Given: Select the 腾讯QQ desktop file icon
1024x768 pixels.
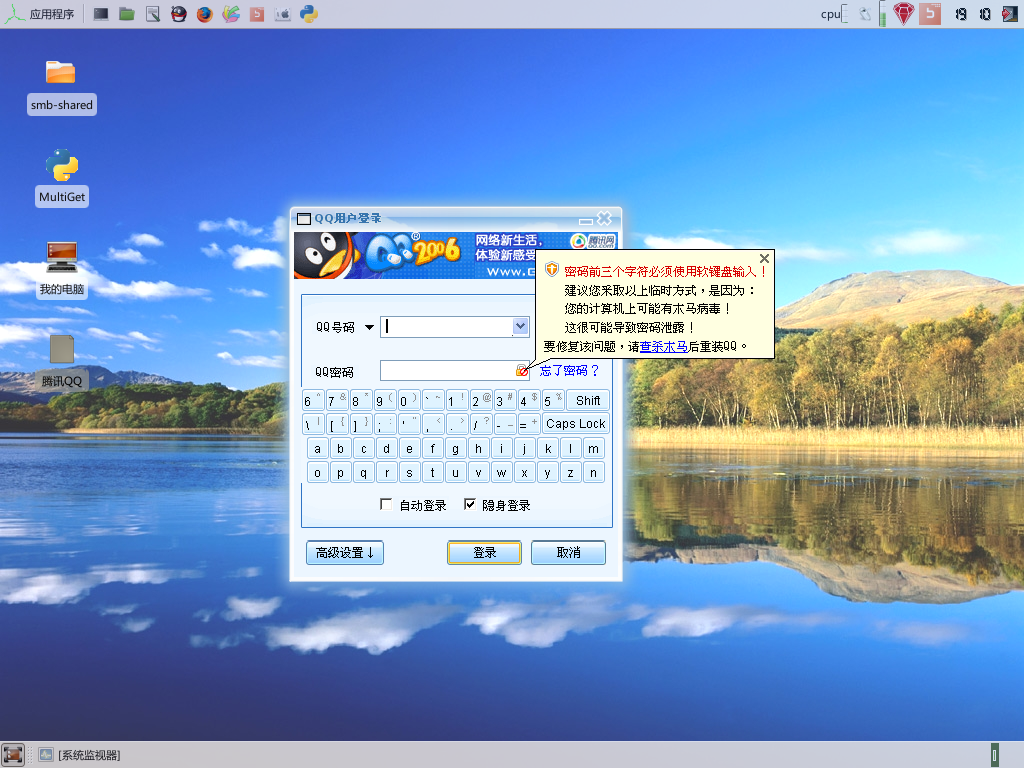Looking at the screenshot, I should coord(62,361).
